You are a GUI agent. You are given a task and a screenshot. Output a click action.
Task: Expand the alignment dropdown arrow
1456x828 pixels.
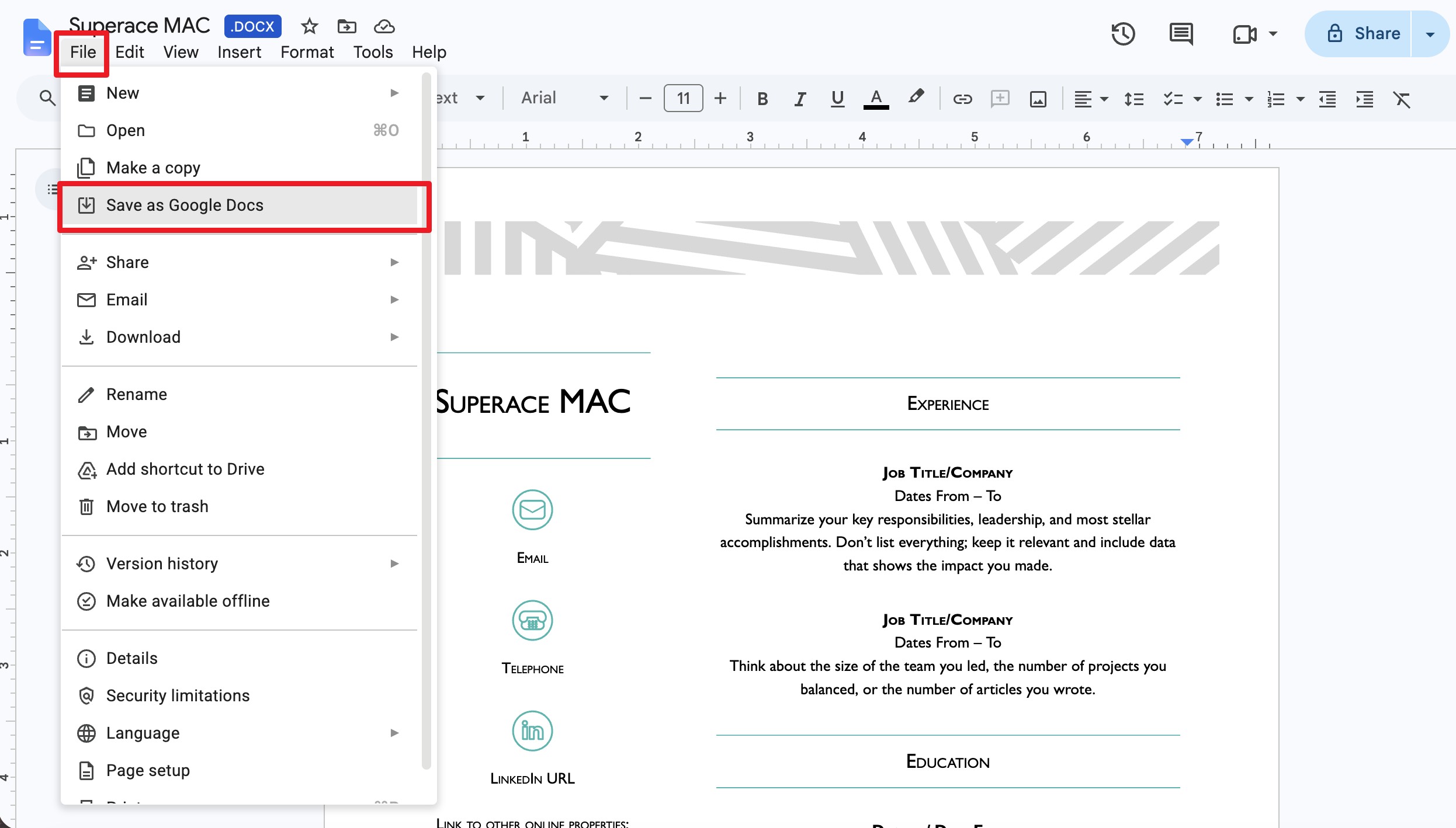1104,99
